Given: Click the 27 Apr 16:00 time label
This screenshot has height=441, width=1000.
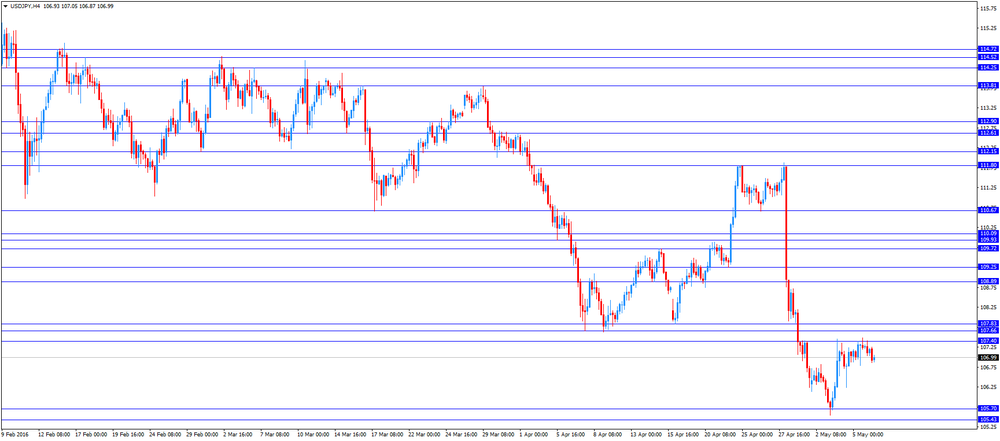Looking at the screenshot, I should [796, 435].
